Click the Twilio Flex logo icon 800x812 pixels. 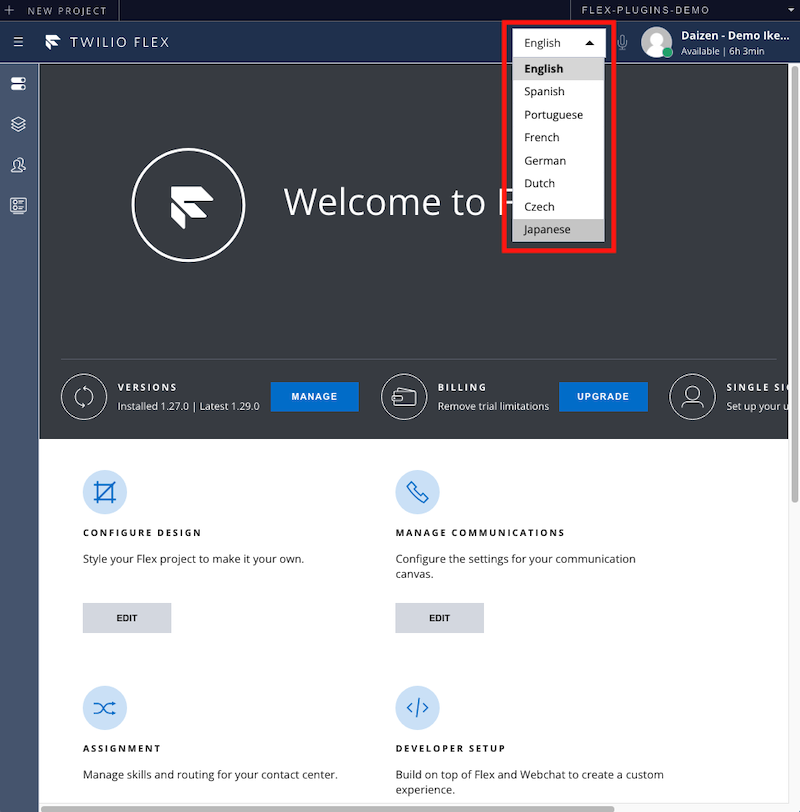[52, 42]
